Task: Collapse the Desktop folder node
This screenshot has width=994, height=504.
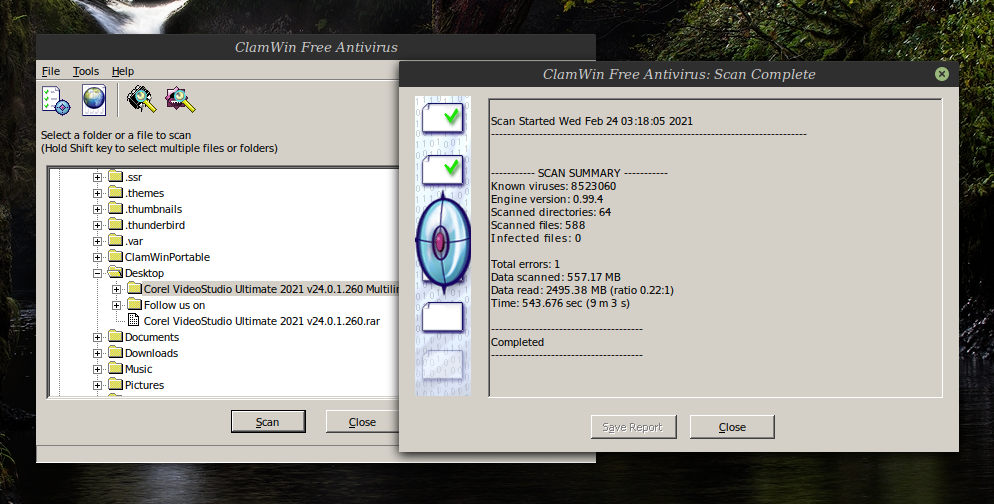Action: (x=97, y=273)
